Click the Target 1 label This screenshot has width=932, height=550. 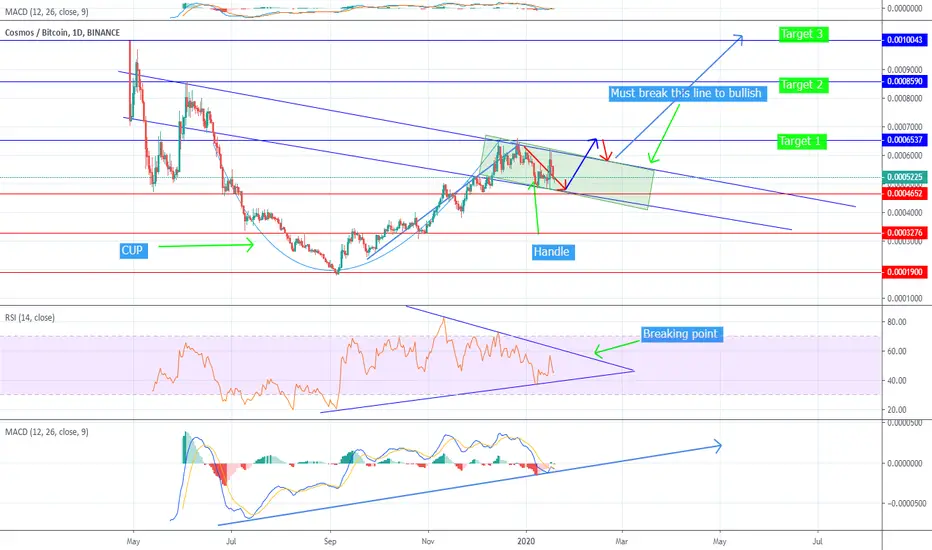tap(801, 141)
